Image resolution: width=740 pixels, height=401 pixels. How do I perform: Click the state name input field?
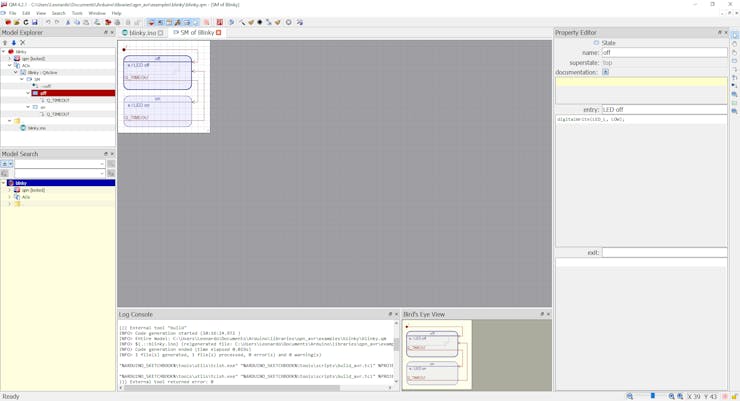(663, 53)
